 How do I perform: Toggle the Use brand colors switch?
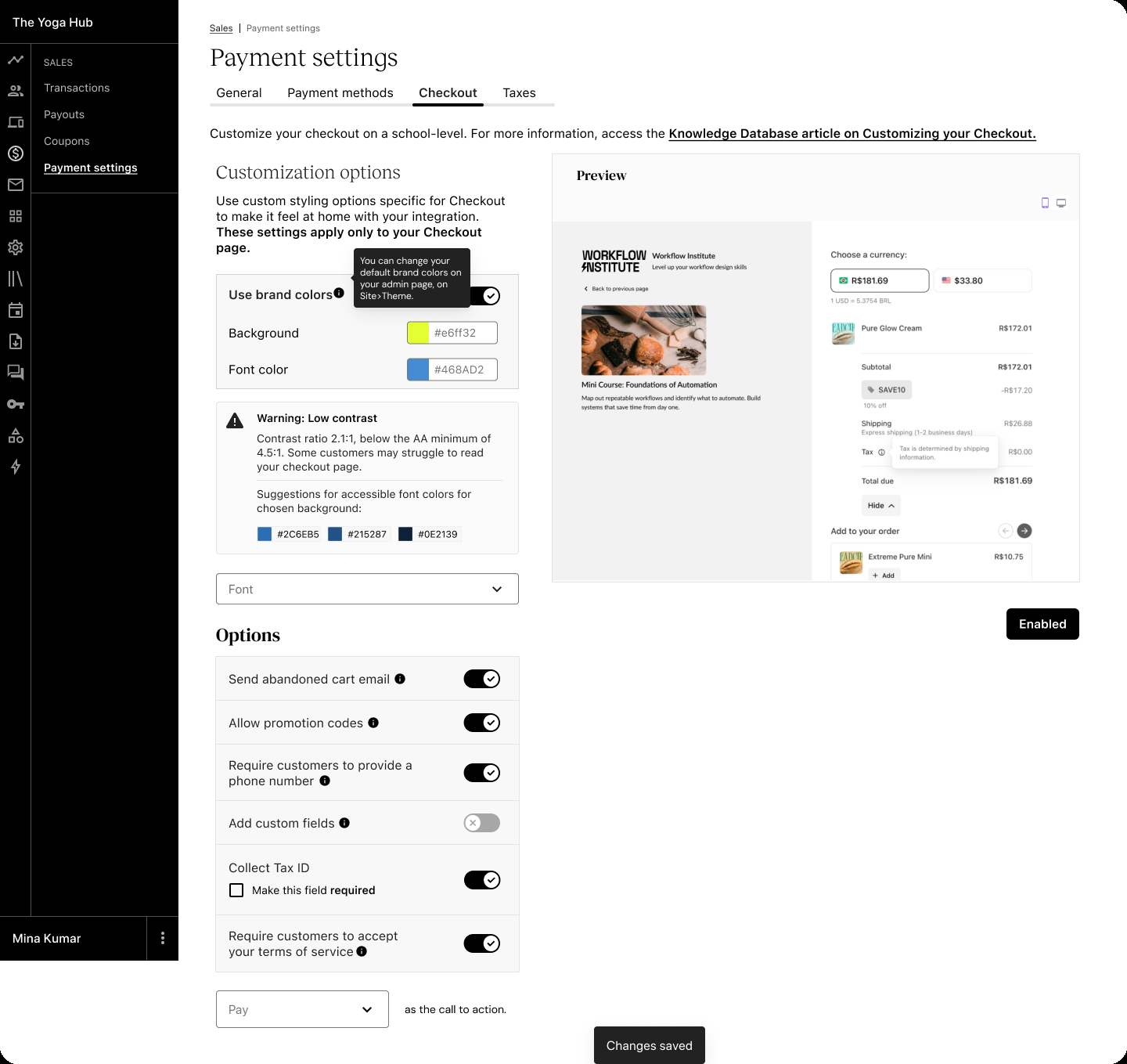tap(485, 296)
